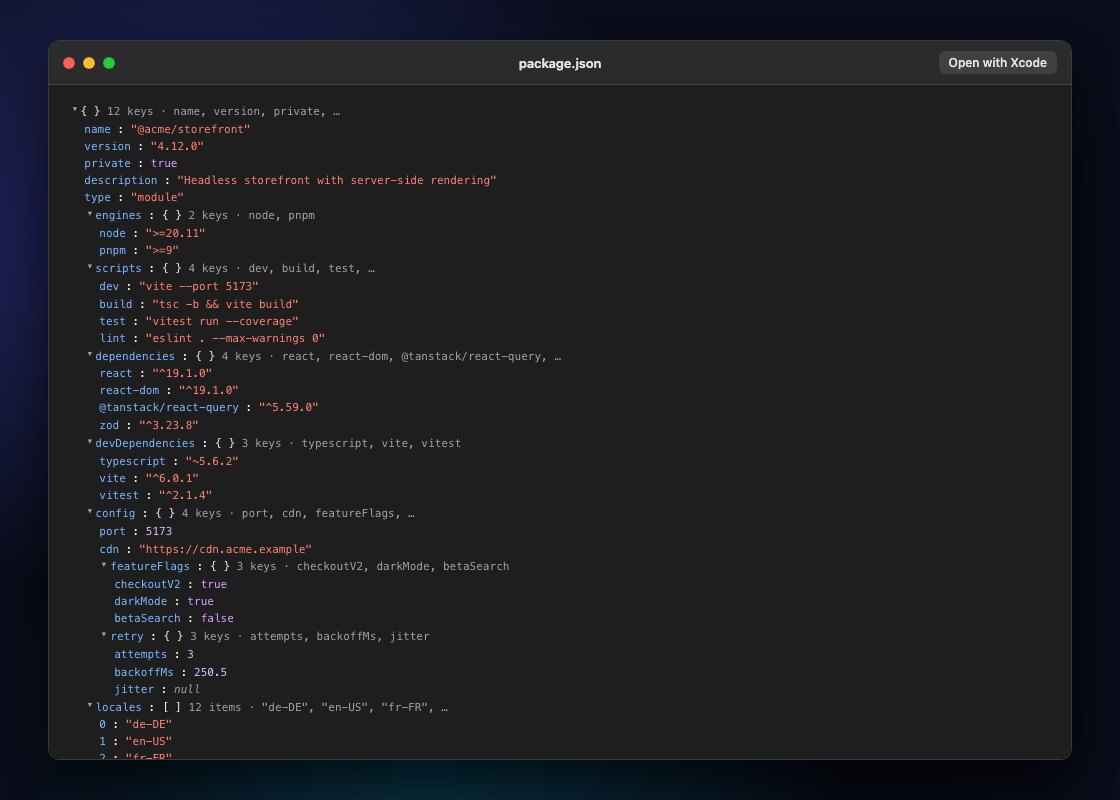Collapse the engines object triangle
Viewport: 1120px width, 800px height.
(90, 214)
